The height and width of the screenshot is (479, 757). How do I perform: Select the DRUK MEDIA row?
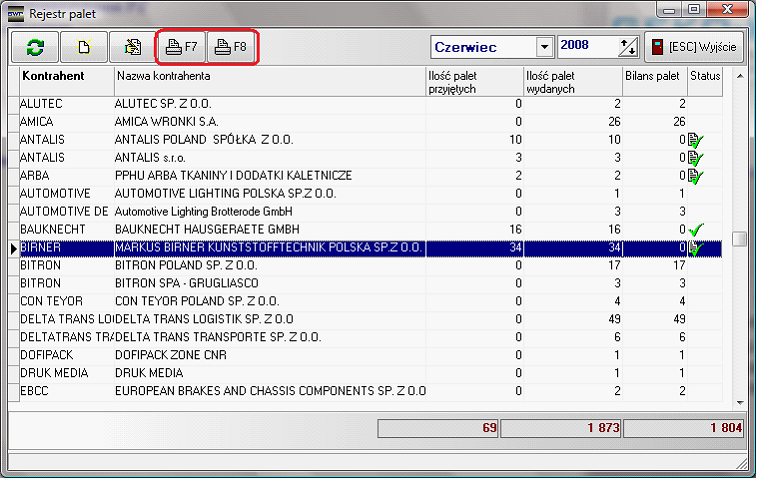coord(270,373)
